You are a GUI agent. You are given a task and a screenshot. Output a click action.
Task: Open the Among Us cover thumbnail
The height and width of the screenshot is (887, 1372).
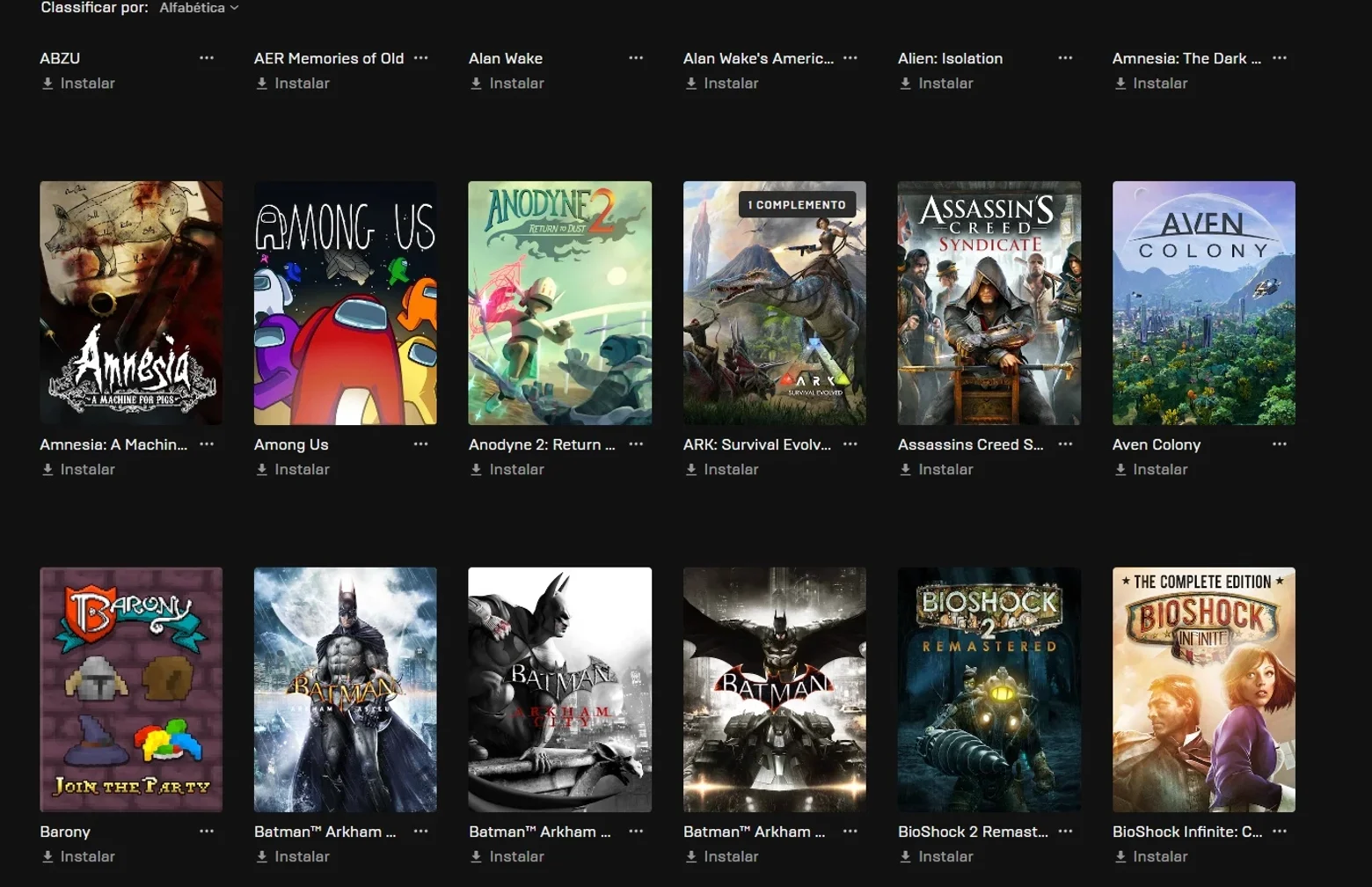click(x=346, y=304)
